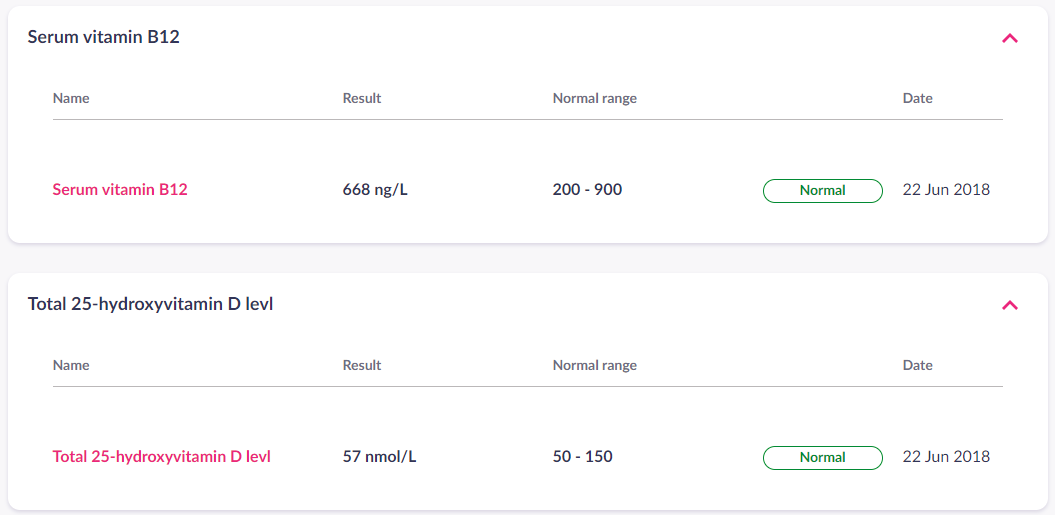Viewport: 1055px width, 515px height.
Task: Click the Total 25-hydroxyvitamin D levl card heading
Action: tap(150, 304)
